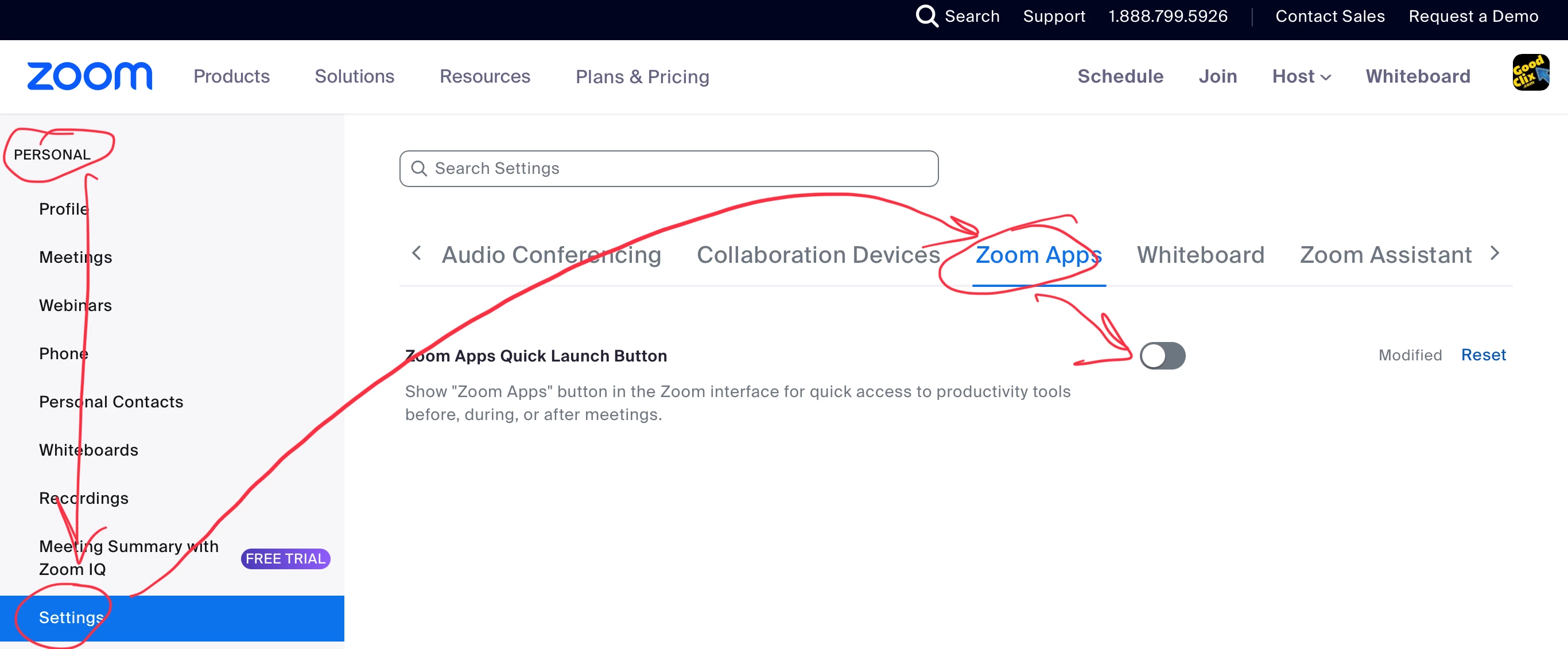
Task: Open the Audio Conferencing tab
Action: coord(551,254)
